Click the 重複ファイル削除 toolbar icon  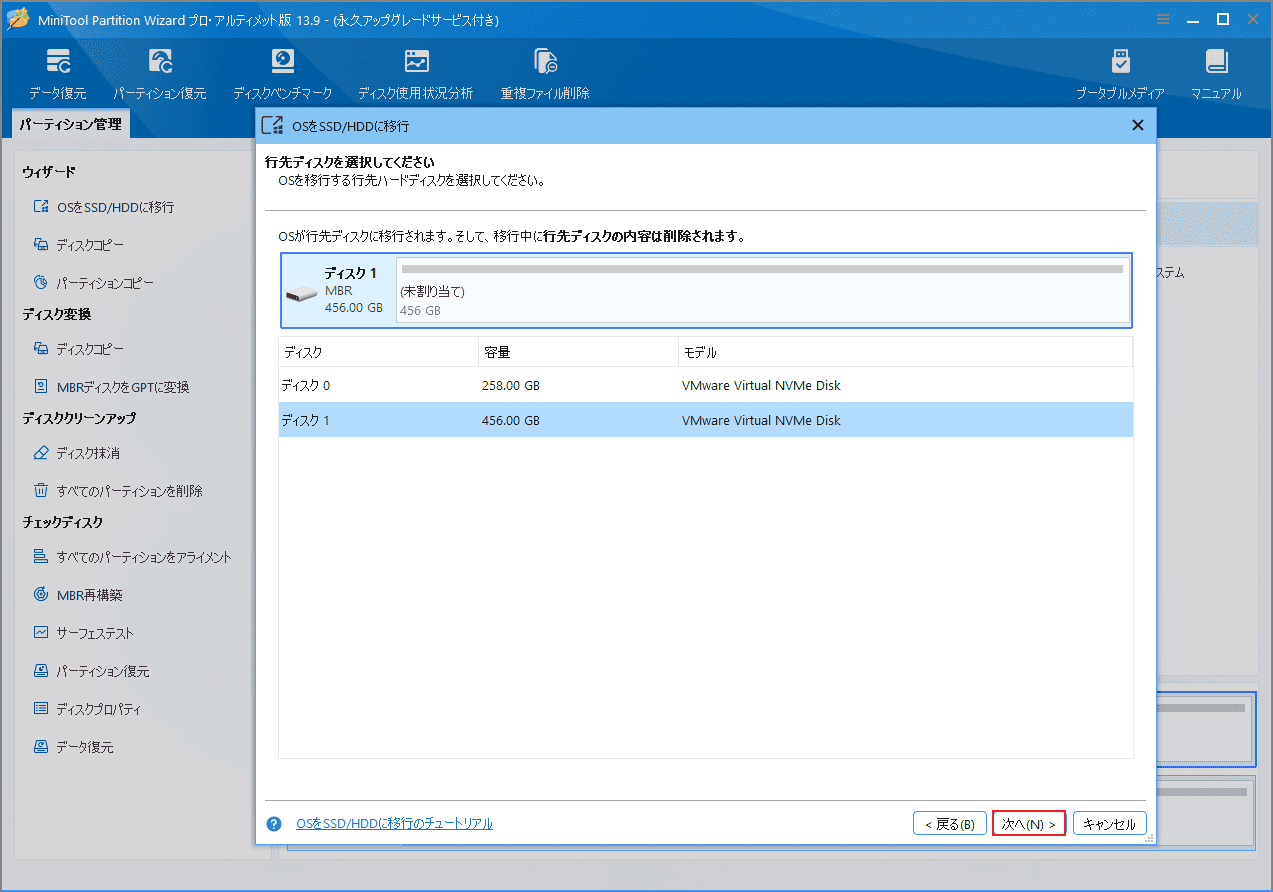545,74
